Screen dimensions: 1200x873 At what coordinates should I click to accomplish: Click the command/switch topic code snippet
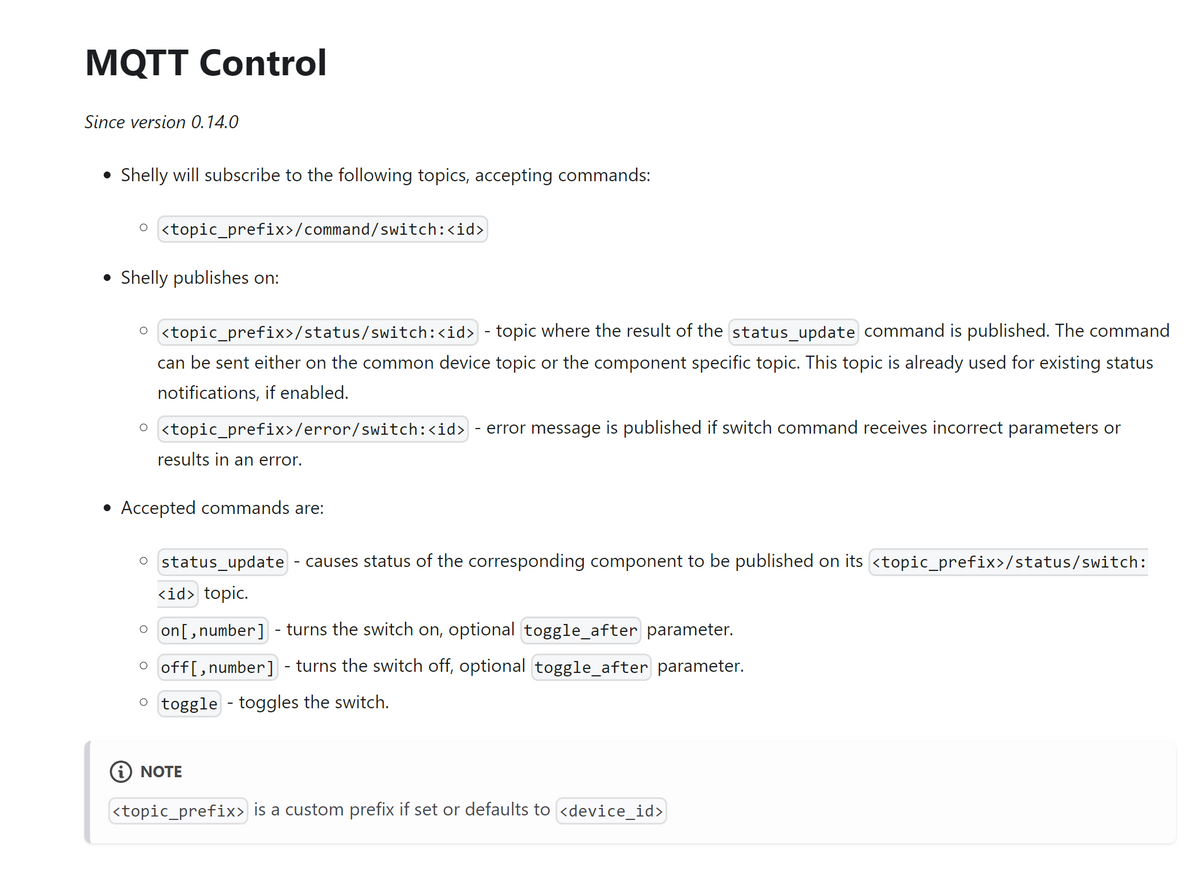322,230
